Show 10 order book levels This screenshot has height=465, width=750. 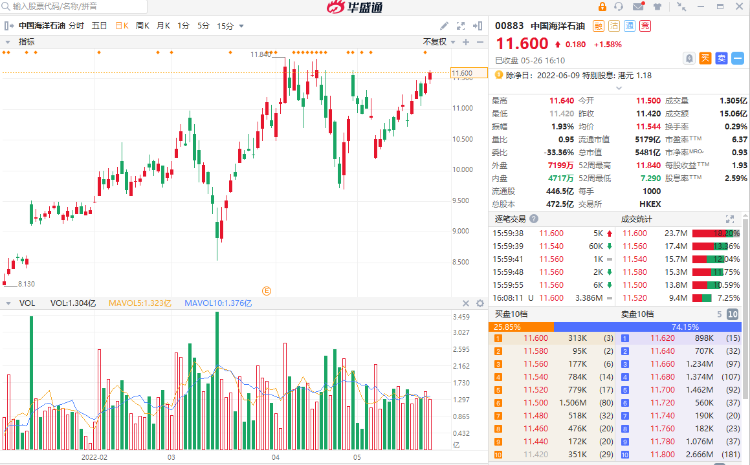(x=733, y=314)
